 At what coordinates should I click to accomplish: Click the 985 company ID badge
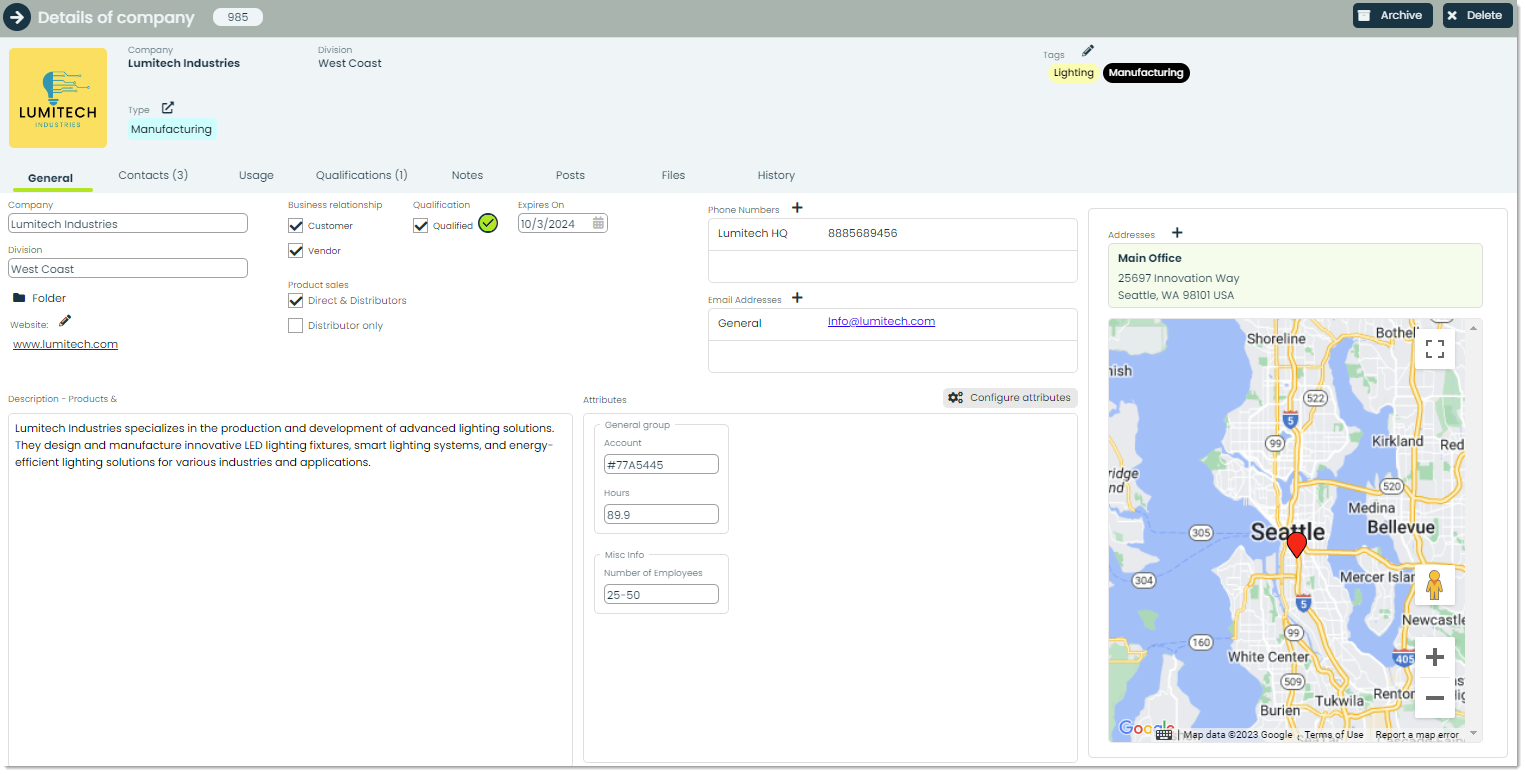[x=238, y=17]
